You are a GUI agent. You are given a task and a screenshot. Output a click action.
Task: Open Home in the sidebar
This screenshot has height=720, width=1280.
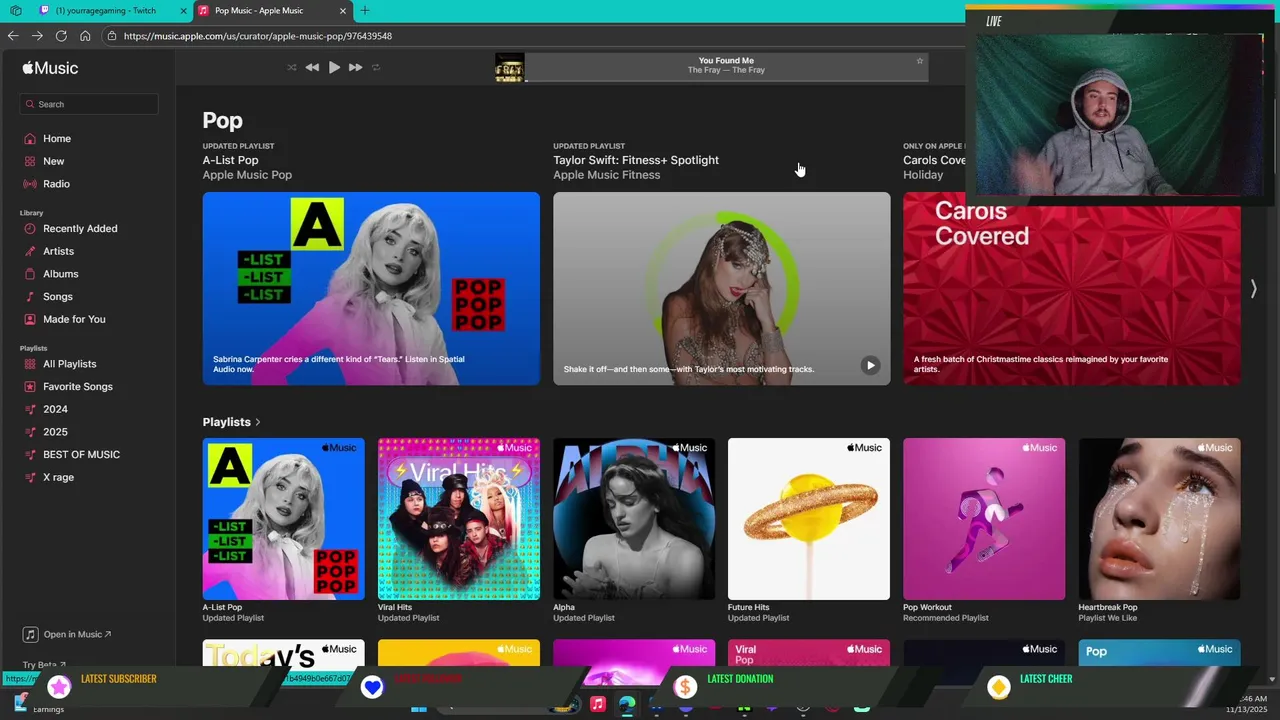(57, 139)
